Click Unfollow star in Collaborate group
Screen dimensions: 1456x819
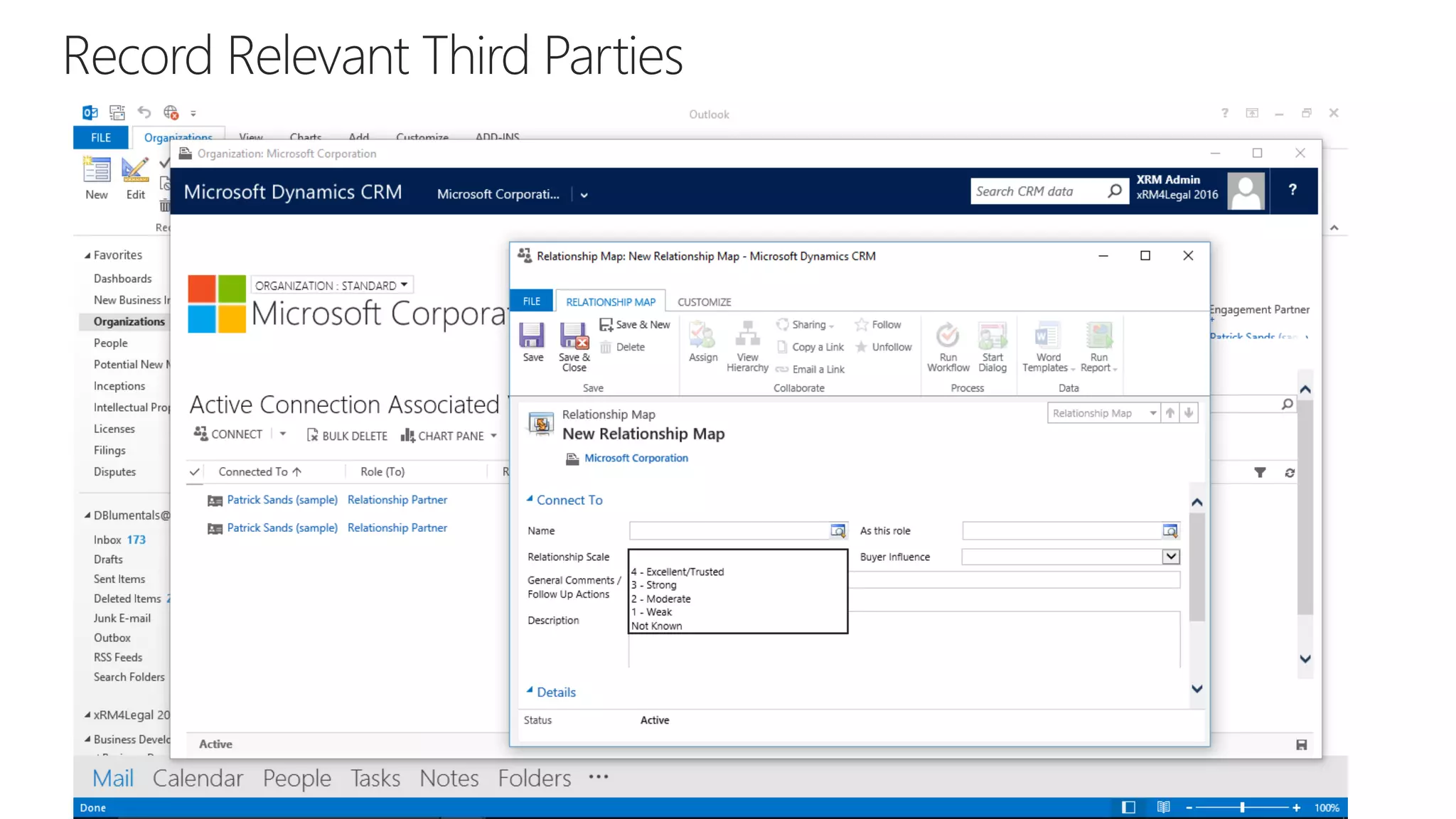tap(862, 347)
